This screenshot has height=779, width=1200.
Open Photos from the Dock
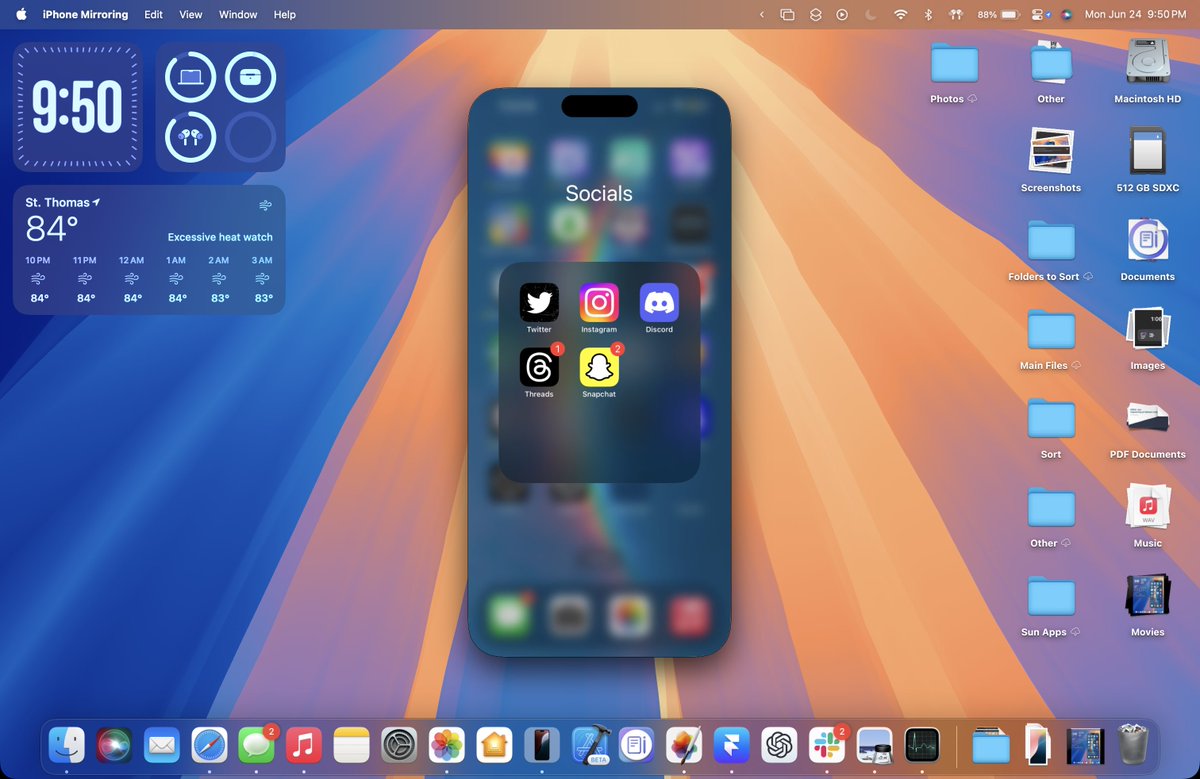click(x=446, y=745)
